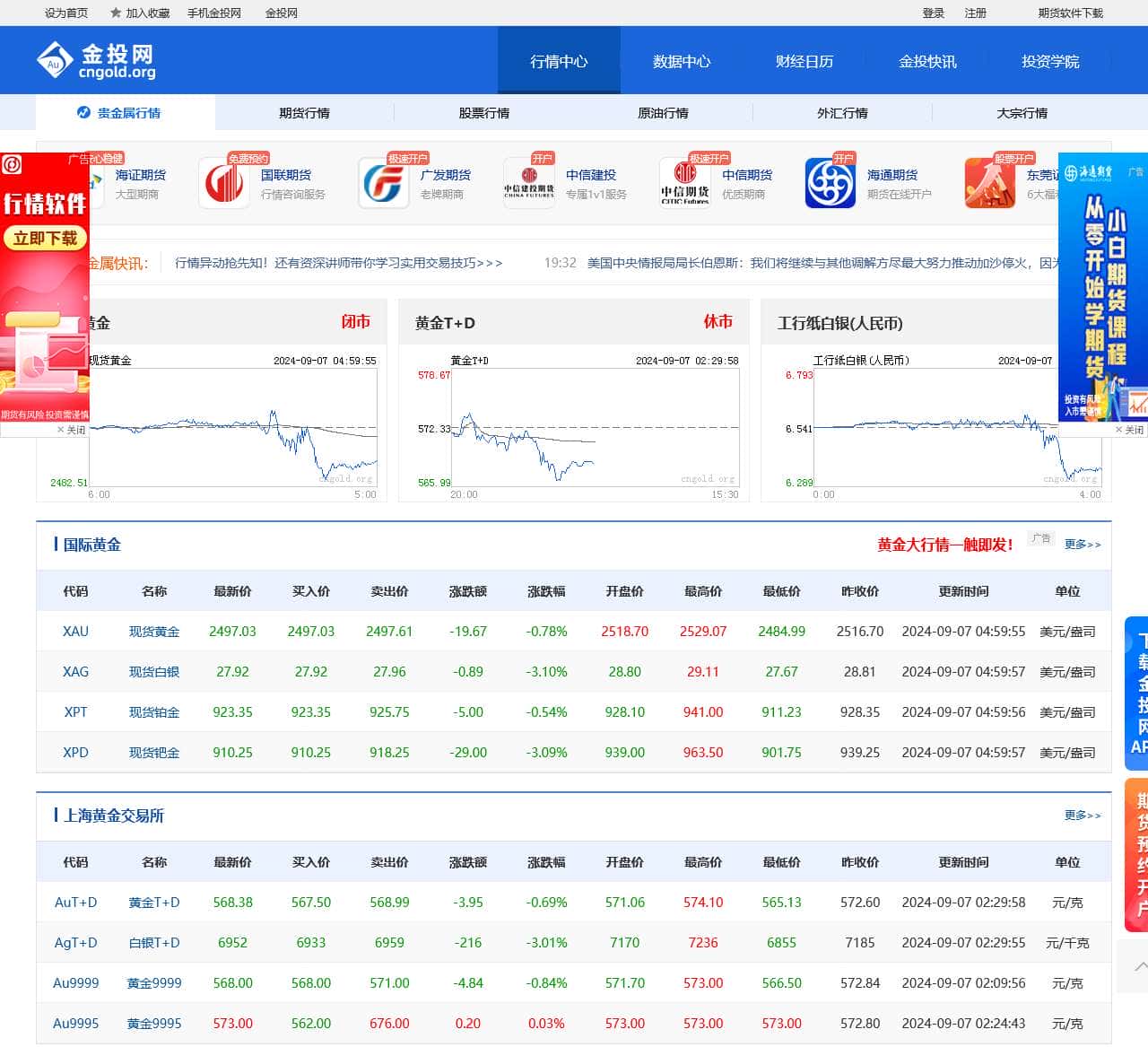This screenshot has height=1047, width=1148.
Task: Click the 东莞证券 logo icon
Action: tap(989, 181)
